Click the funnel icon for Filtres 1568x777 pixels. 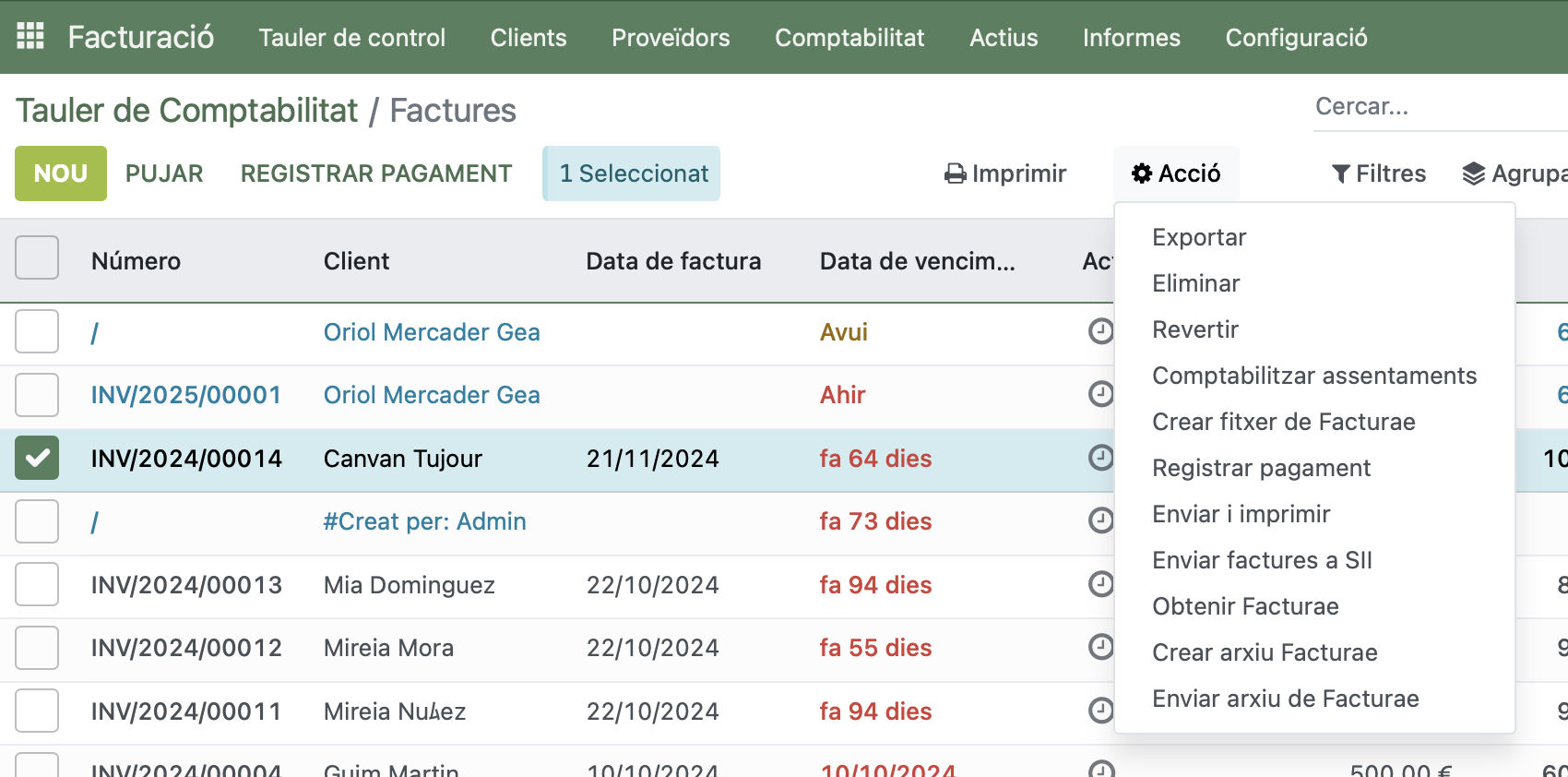tap(1341, 173)
